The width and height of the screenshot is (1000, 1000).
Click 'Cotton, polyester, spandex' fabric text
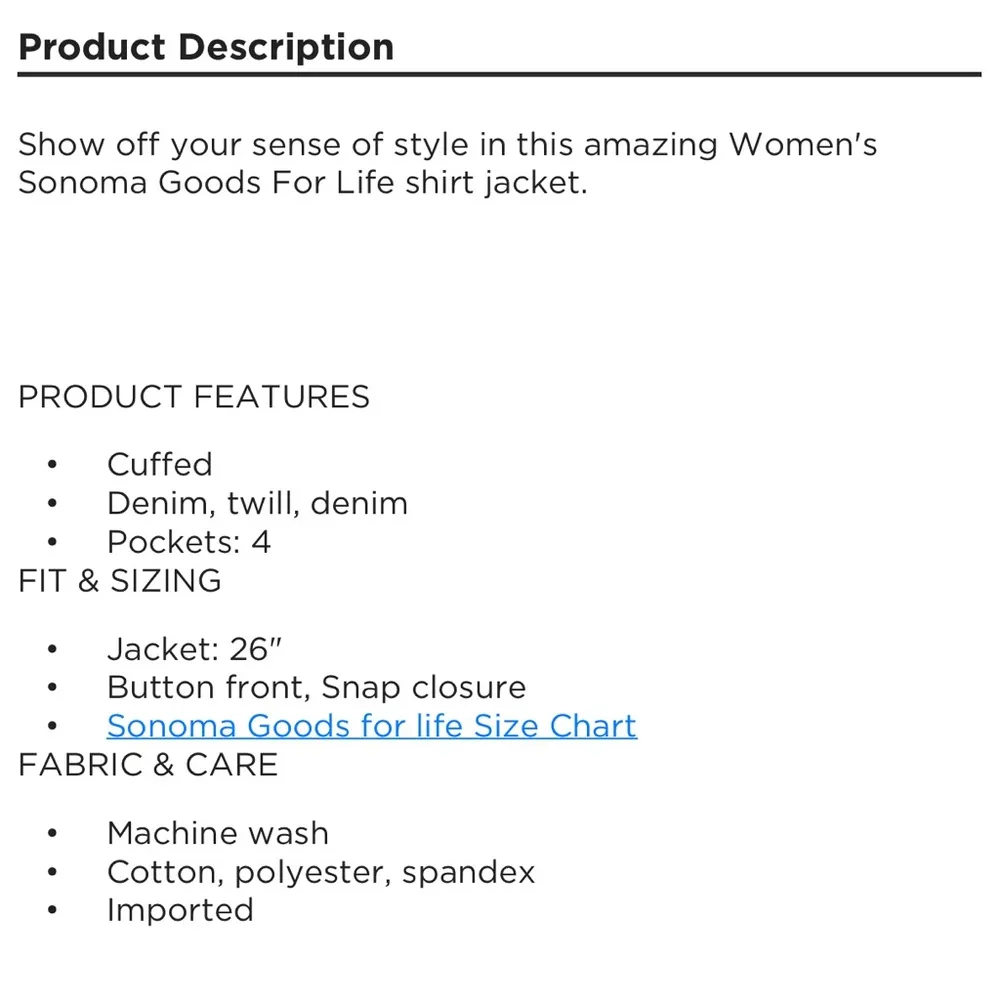321,871
